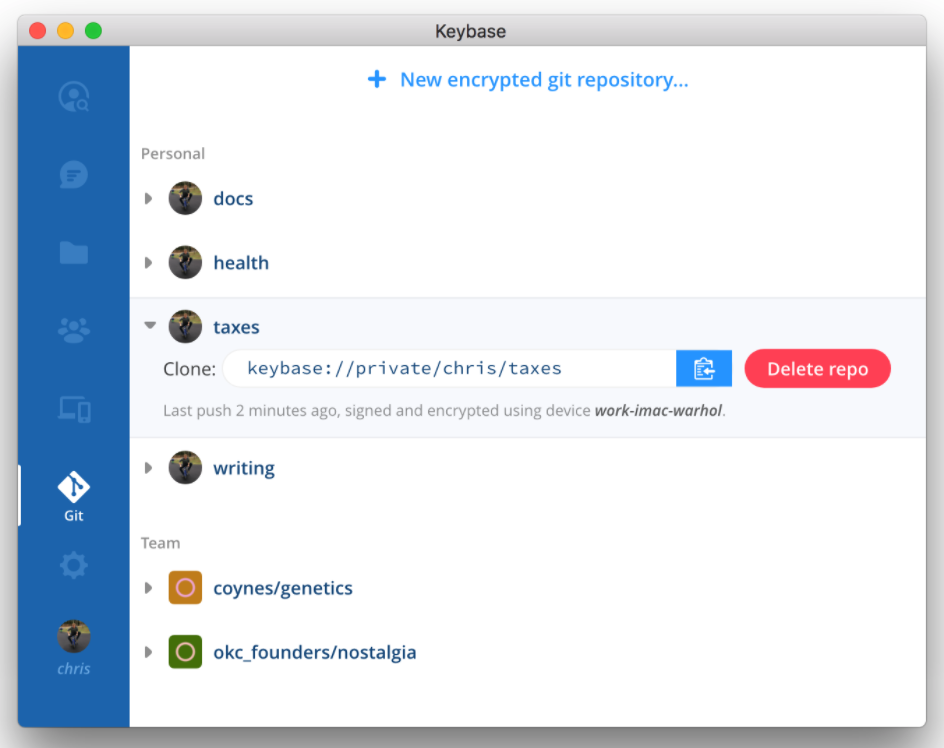Image resolution: width=944 pixels, height=748 pixels.
Task: Click the plus icon for new repository
Action: [x=377, y=79]
